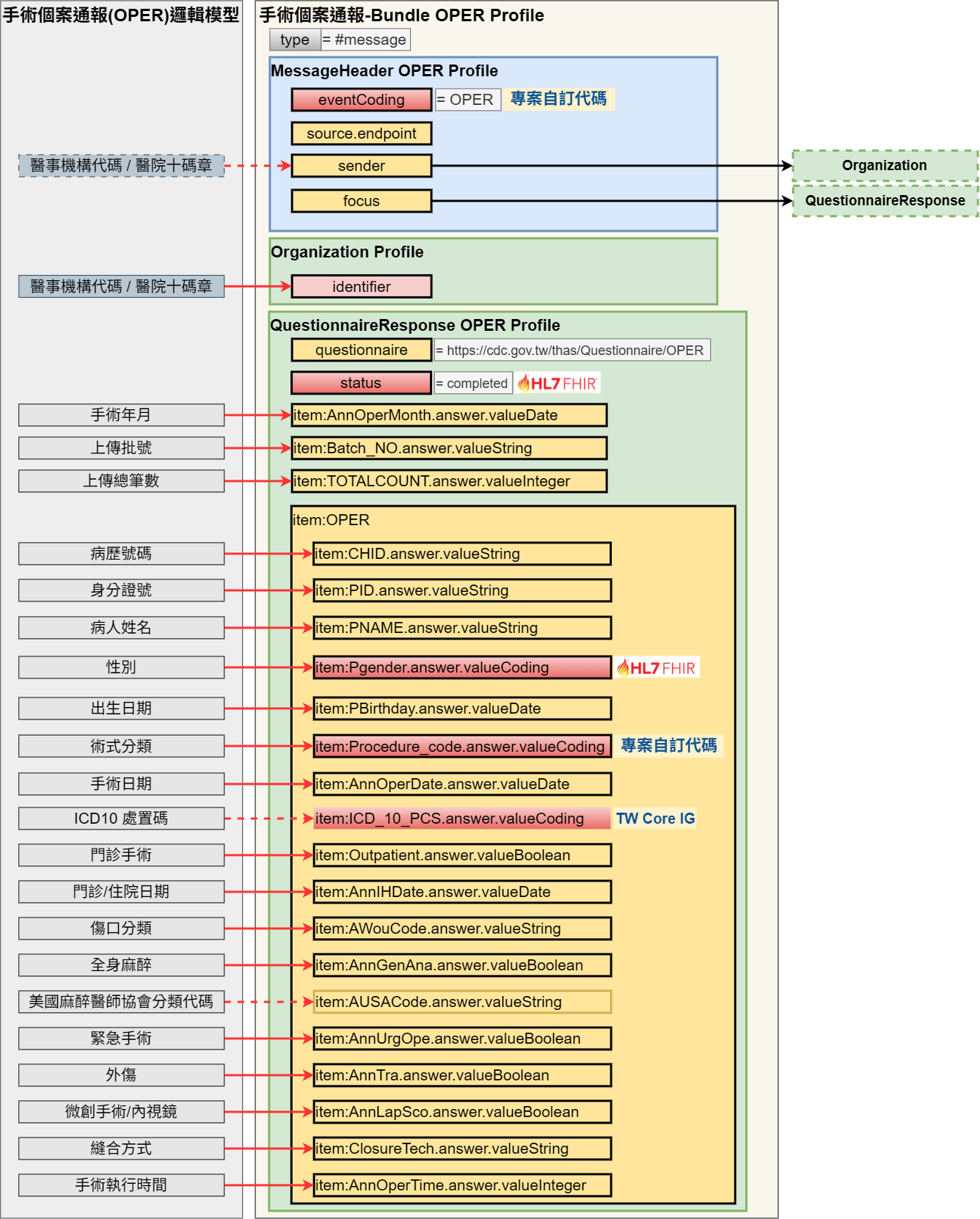Click the HL7 FHIR logo beside Pgender item
The image size is (980, 1219).
click(657, 667)
